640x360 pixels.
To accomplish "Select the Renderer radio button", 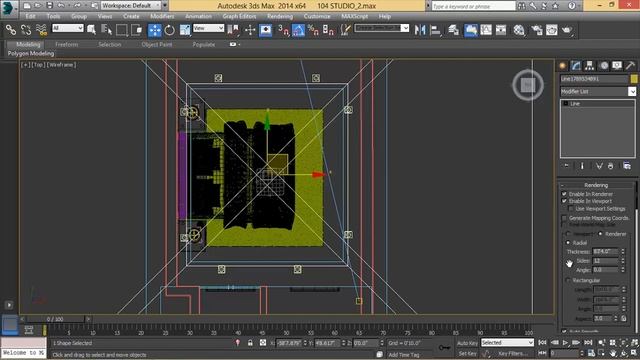I will [600, 234].
